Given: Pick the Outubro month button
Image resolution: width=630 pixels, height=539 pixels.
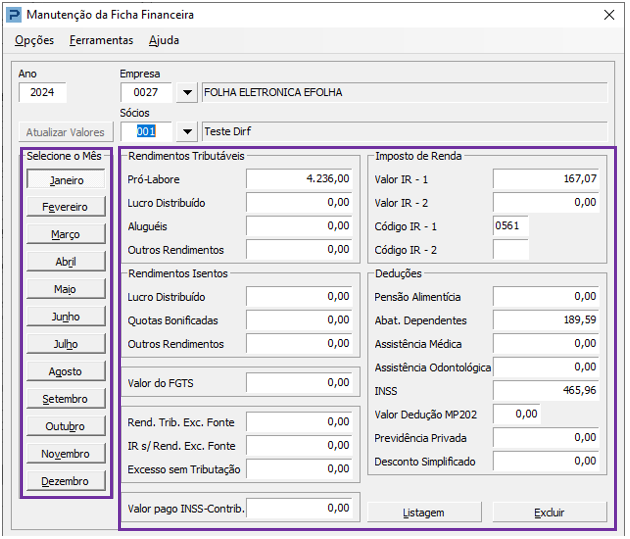Looking at the screenshot, I should pyautogui.click(x=66, y=426).
